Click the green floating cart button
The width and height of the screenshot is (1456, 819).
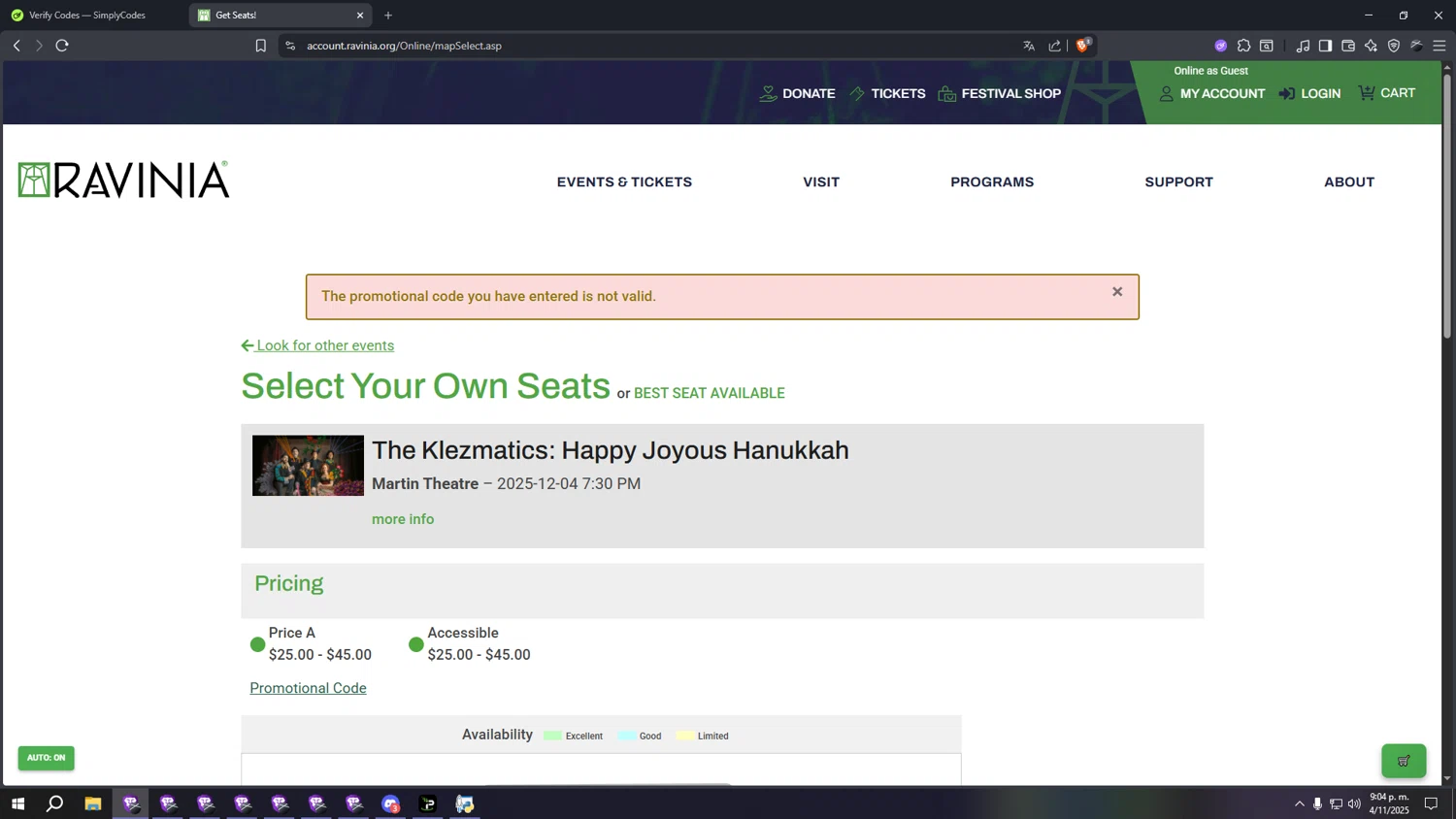point(1404,761)
